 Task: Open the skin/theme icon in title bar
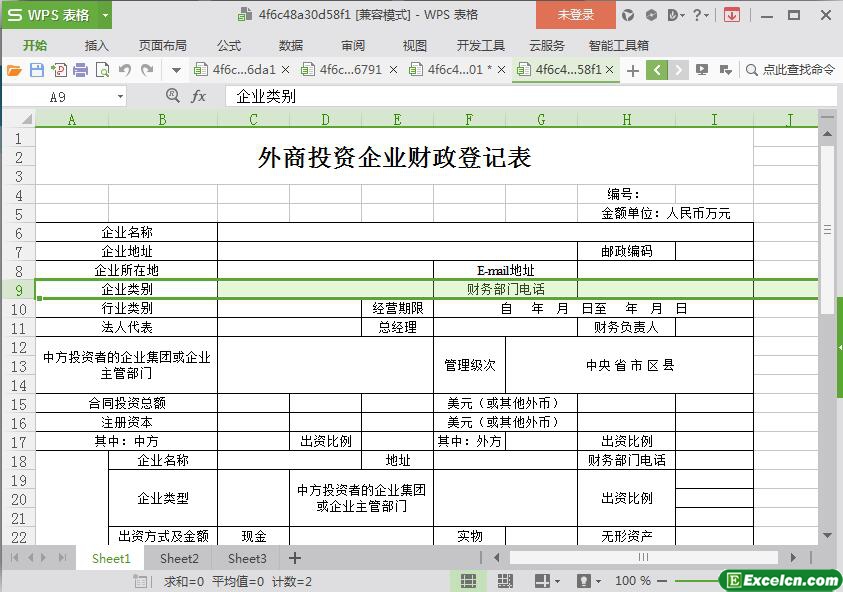tap(628, 15)
